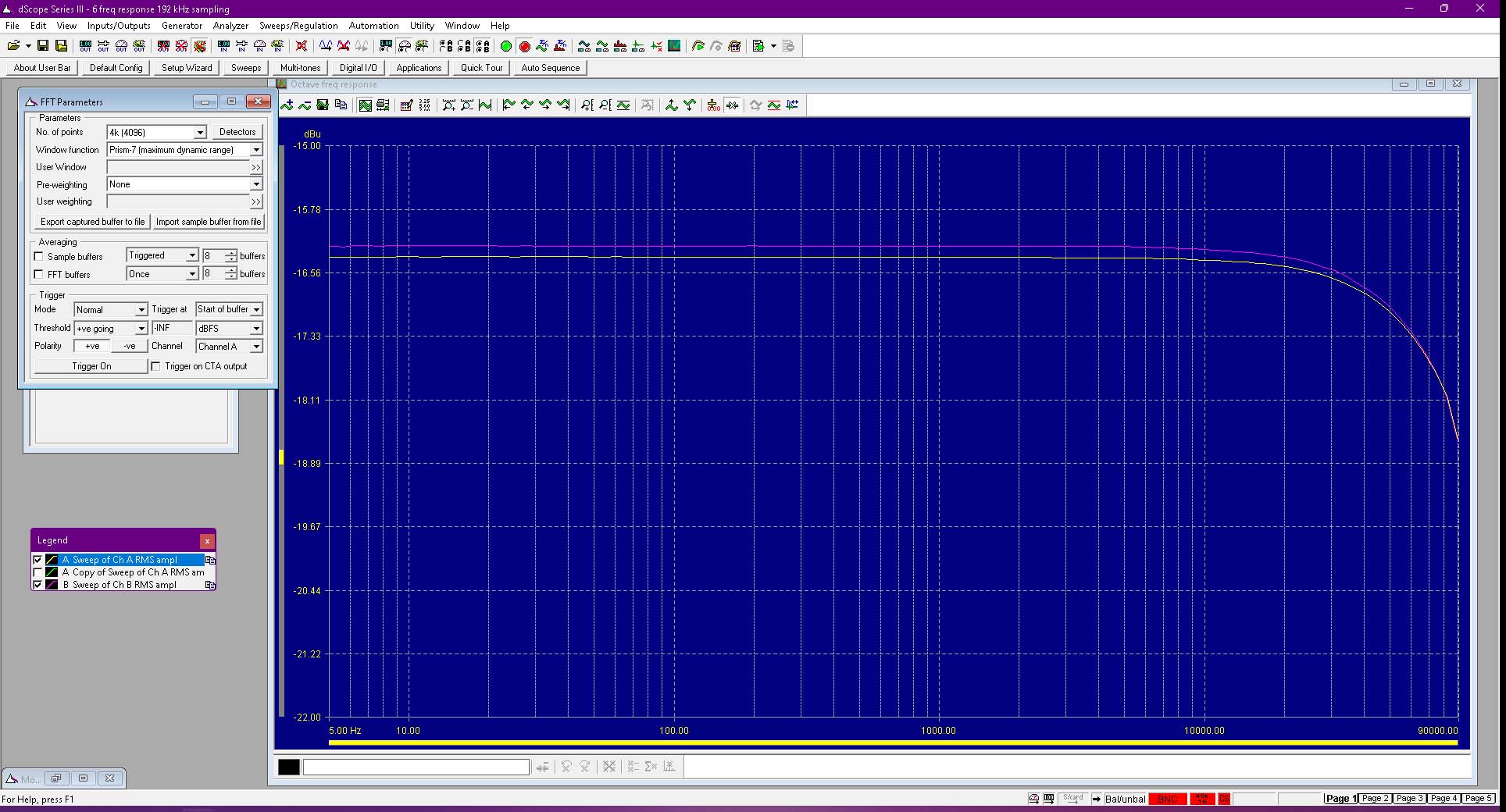1506x812 pixels.
Task: Switch to Page 2 in the status bar
Action: [x=1375, y=799]
